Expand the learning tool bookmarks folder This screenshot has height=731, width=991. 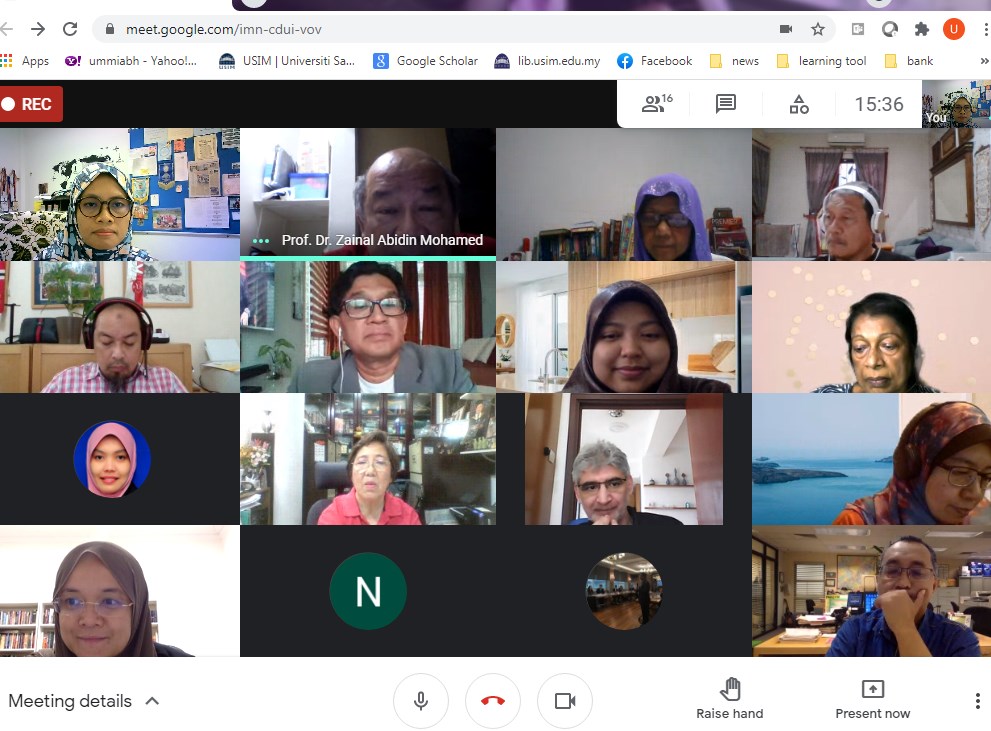[x=821, y=61]
